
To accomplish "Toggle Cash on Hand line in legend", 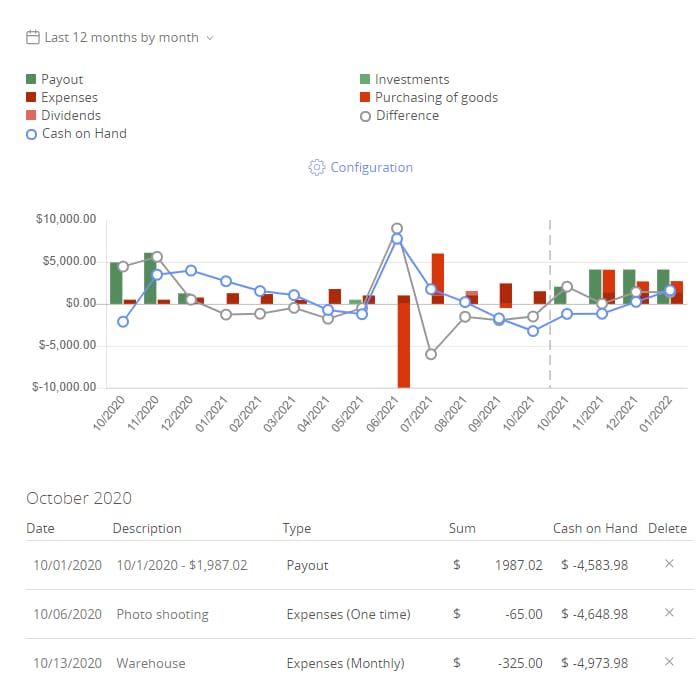I will click(83, 134).
